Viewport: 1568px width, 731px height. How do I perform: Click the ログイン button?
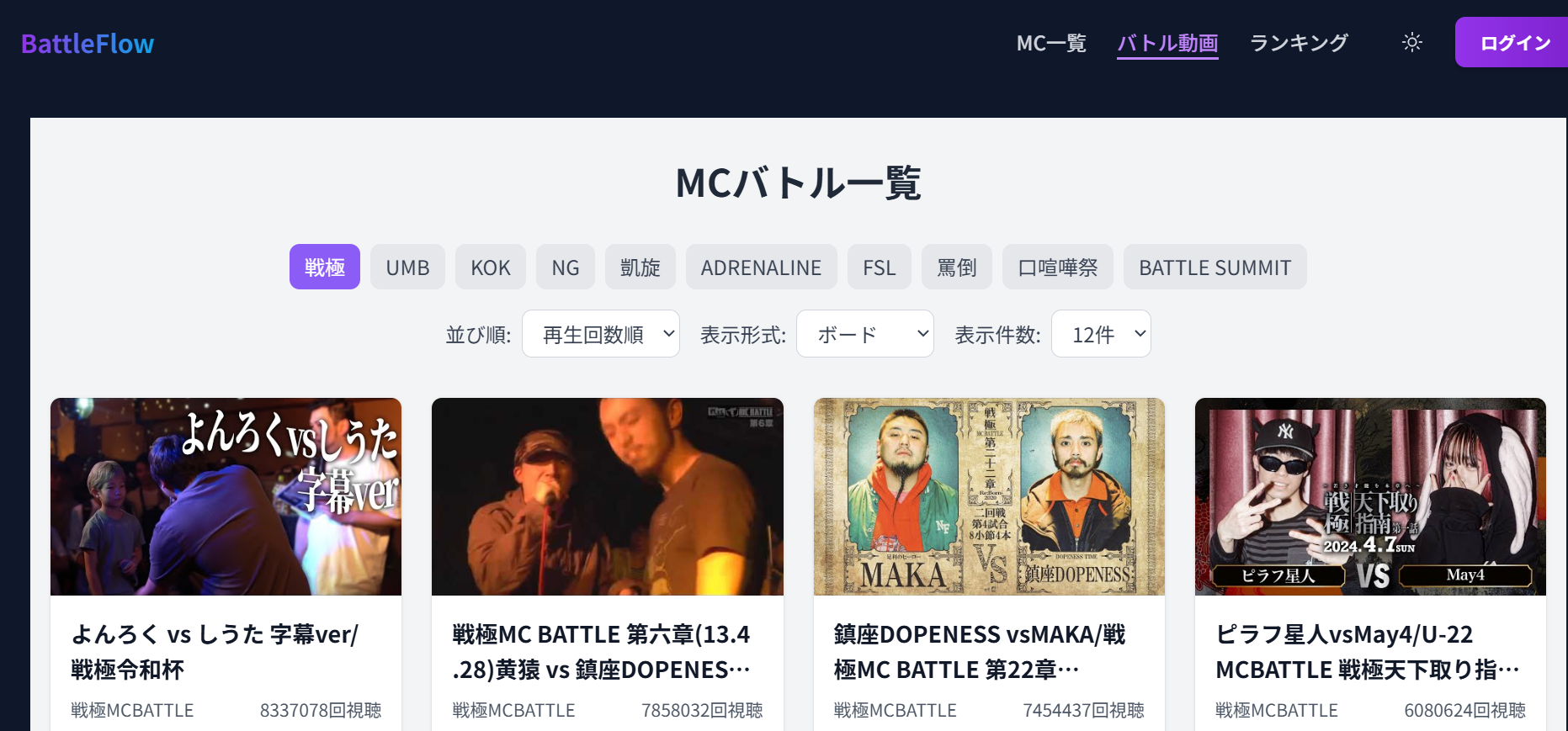[1514, 42]
